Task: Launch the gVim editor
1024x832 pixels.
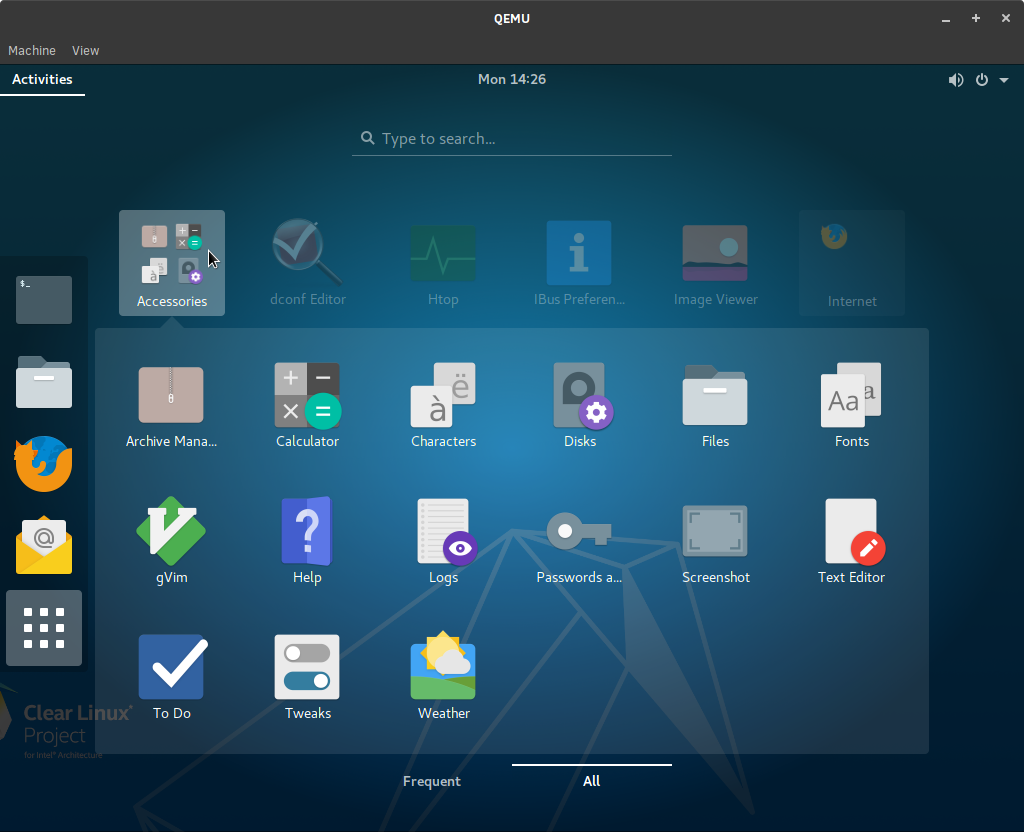Action: (171, 541)
